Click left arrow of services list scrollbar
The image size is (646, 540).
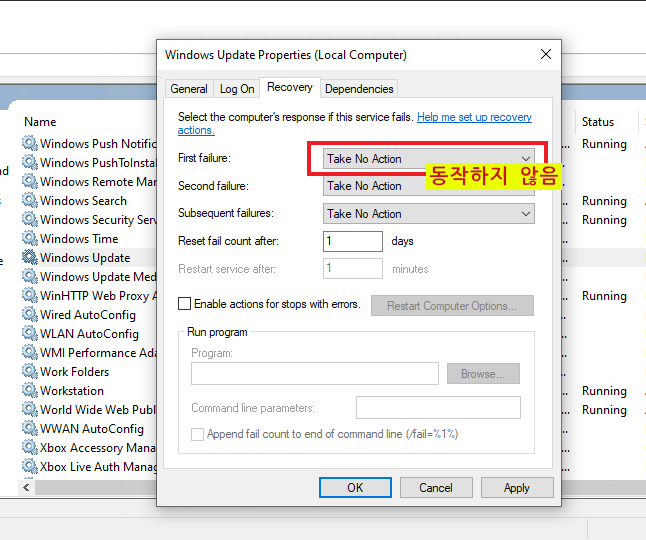(26, 488)
